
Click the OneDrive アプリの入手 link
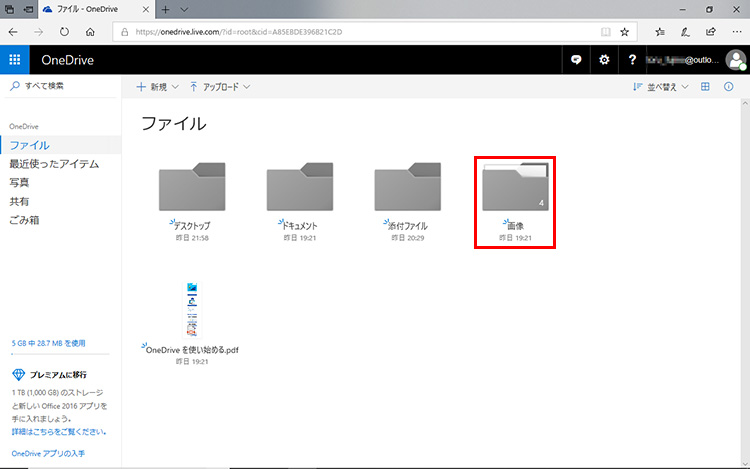pos(47,453)
